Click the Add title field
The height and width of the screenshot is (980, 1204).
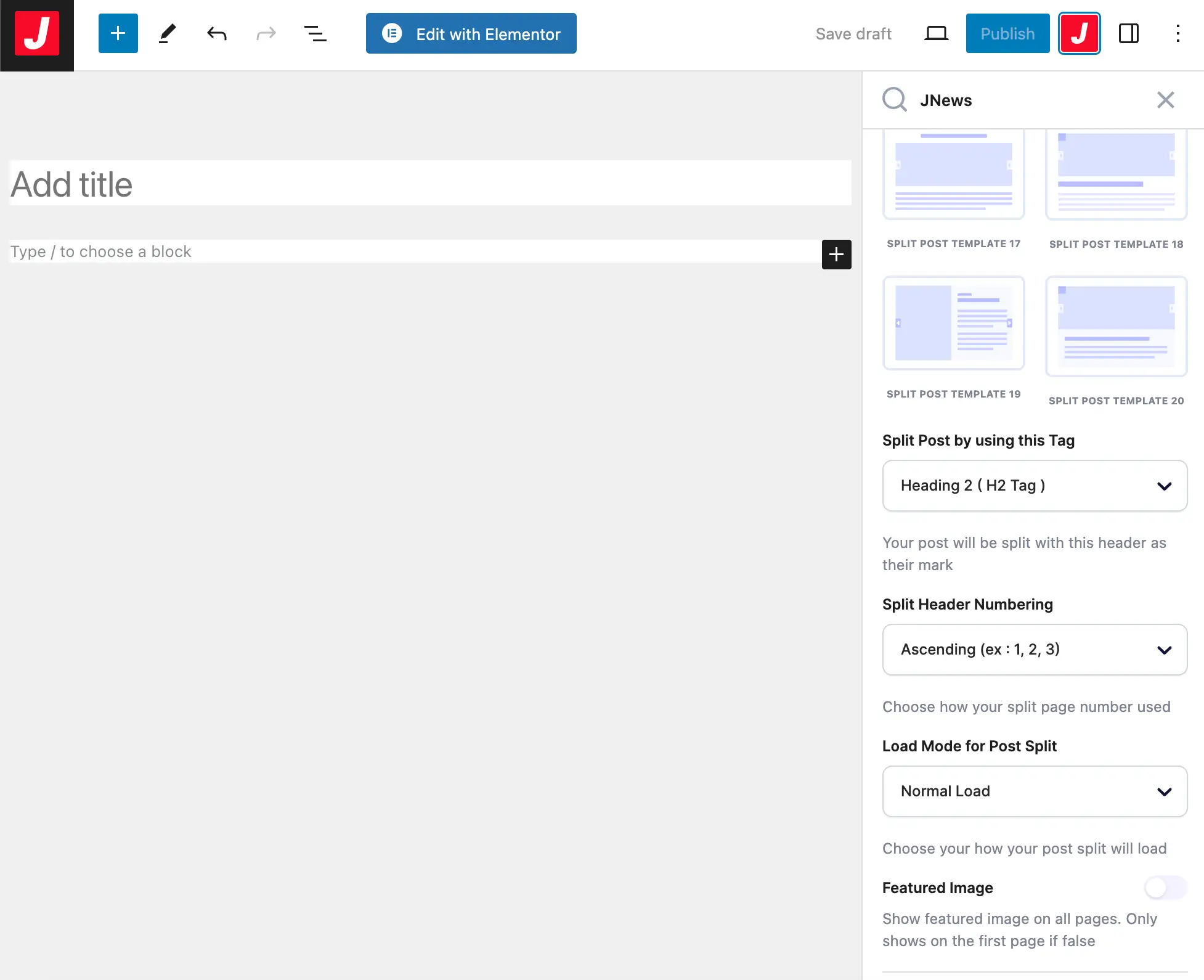point(430,184)
